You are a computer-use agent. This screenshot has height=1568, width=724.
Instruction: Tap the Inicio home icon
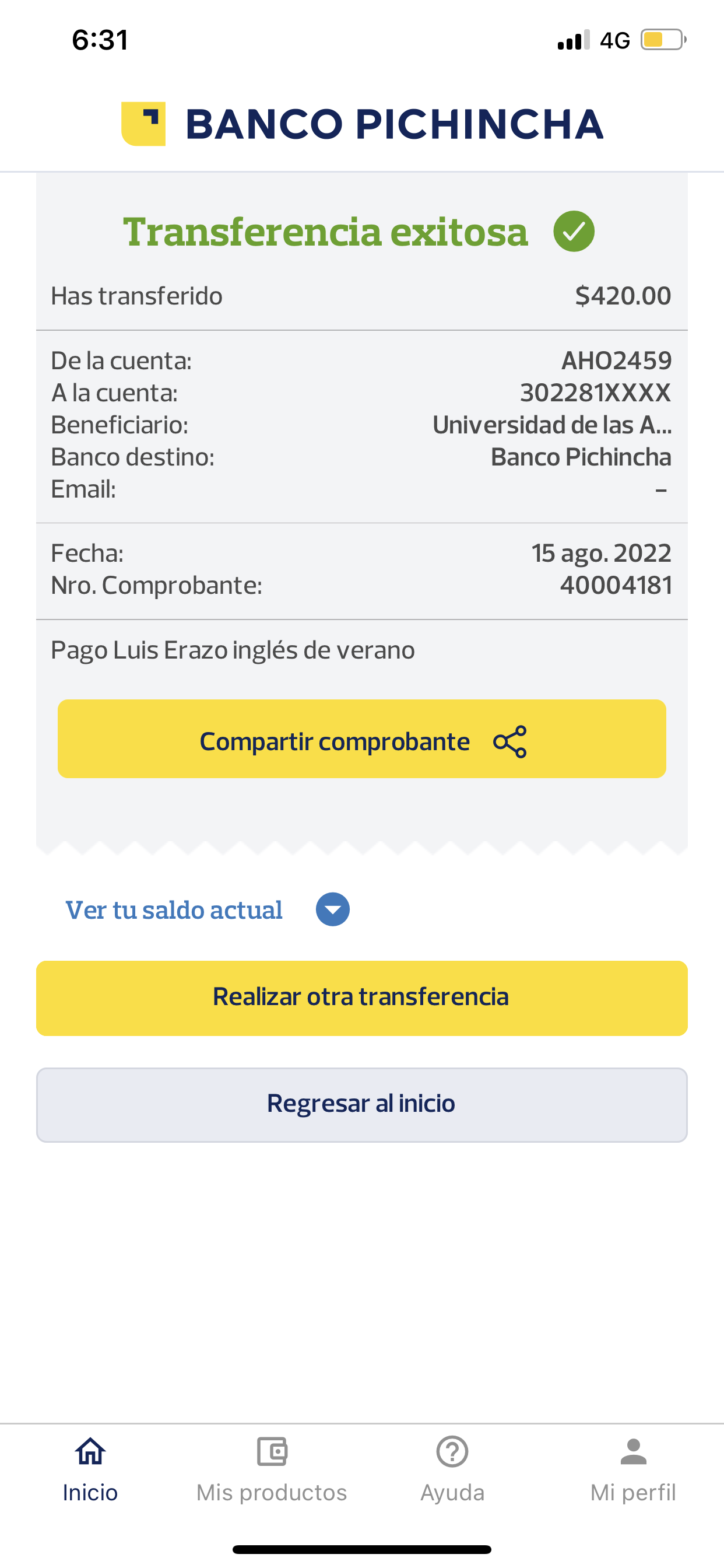90,1451
